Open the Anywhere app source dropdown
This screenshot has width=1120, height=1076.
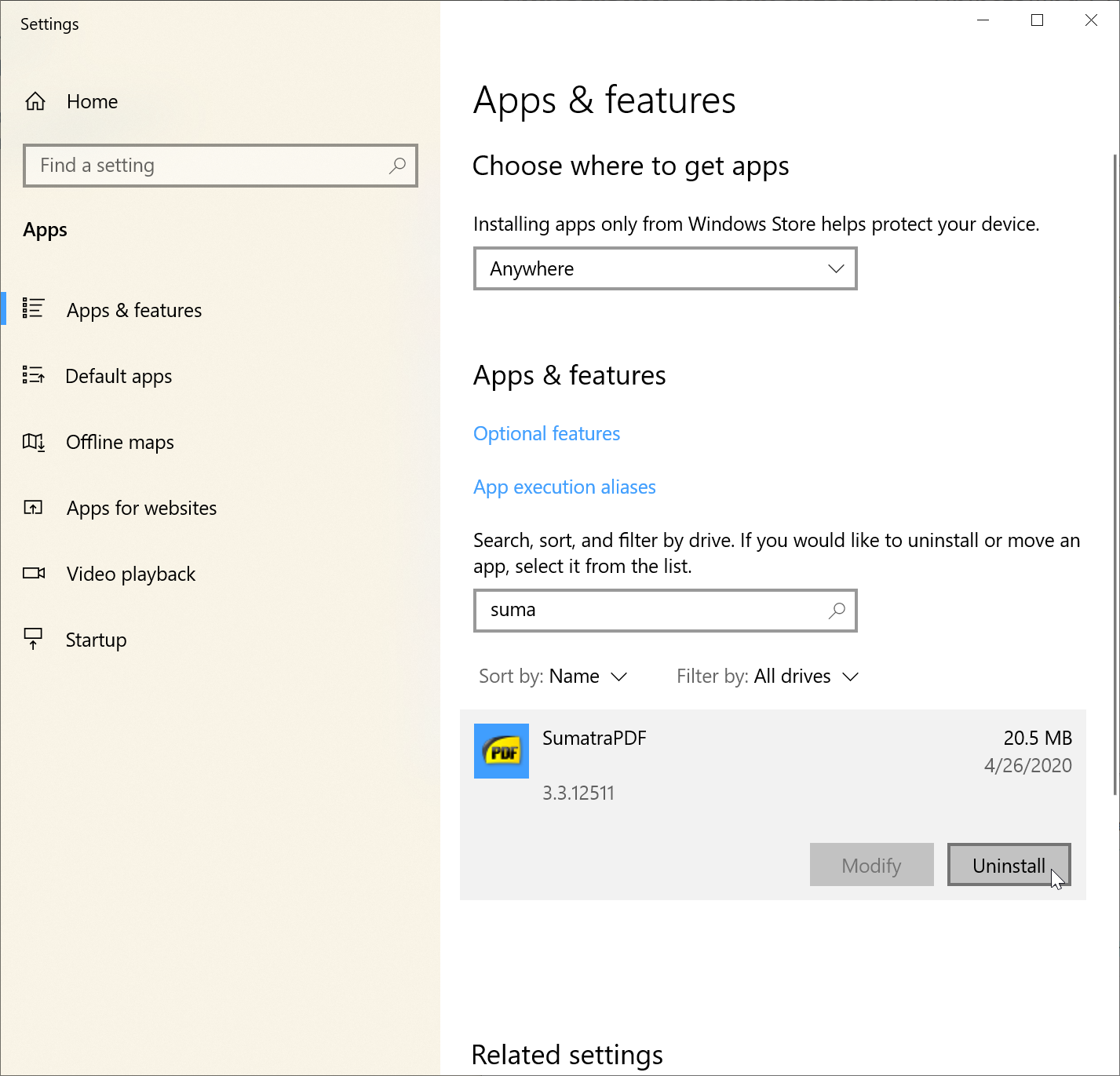click(x=665, y=268)
